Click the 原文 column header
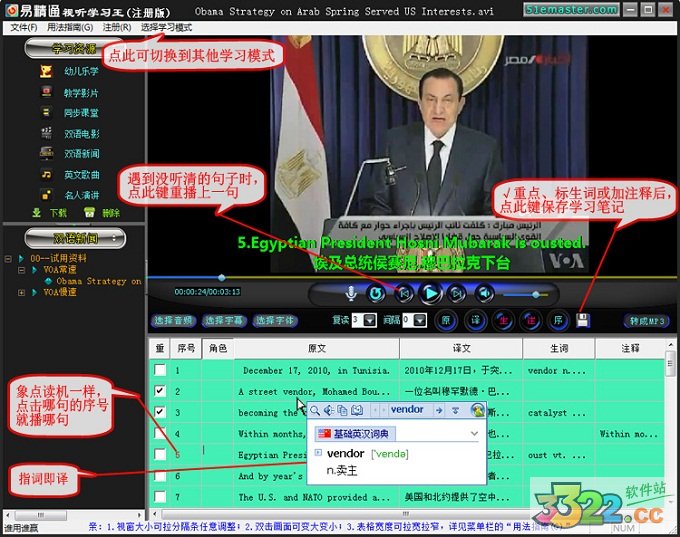This screenshot has height=537, width=680. tap(317, 348)
